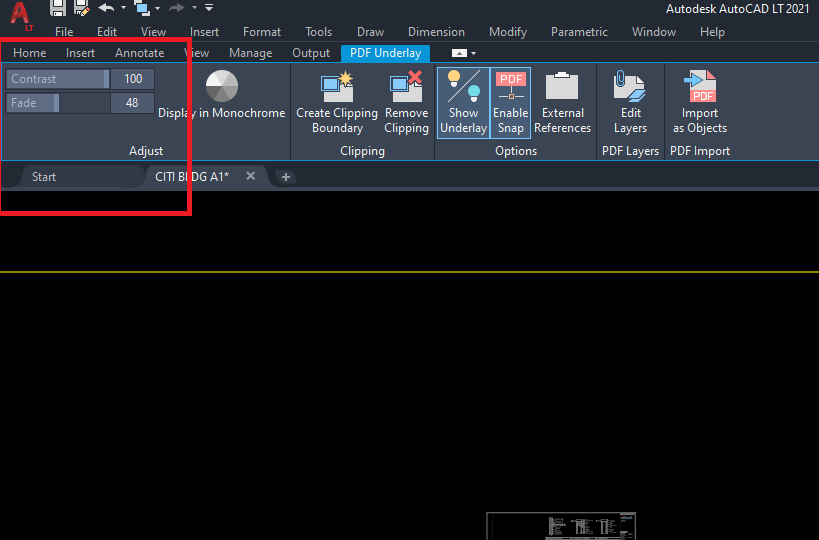Viewport: 819px width, 540px height.
Task: Click the Save icon in quick access toolbar
Action: (x=58, y=7)
